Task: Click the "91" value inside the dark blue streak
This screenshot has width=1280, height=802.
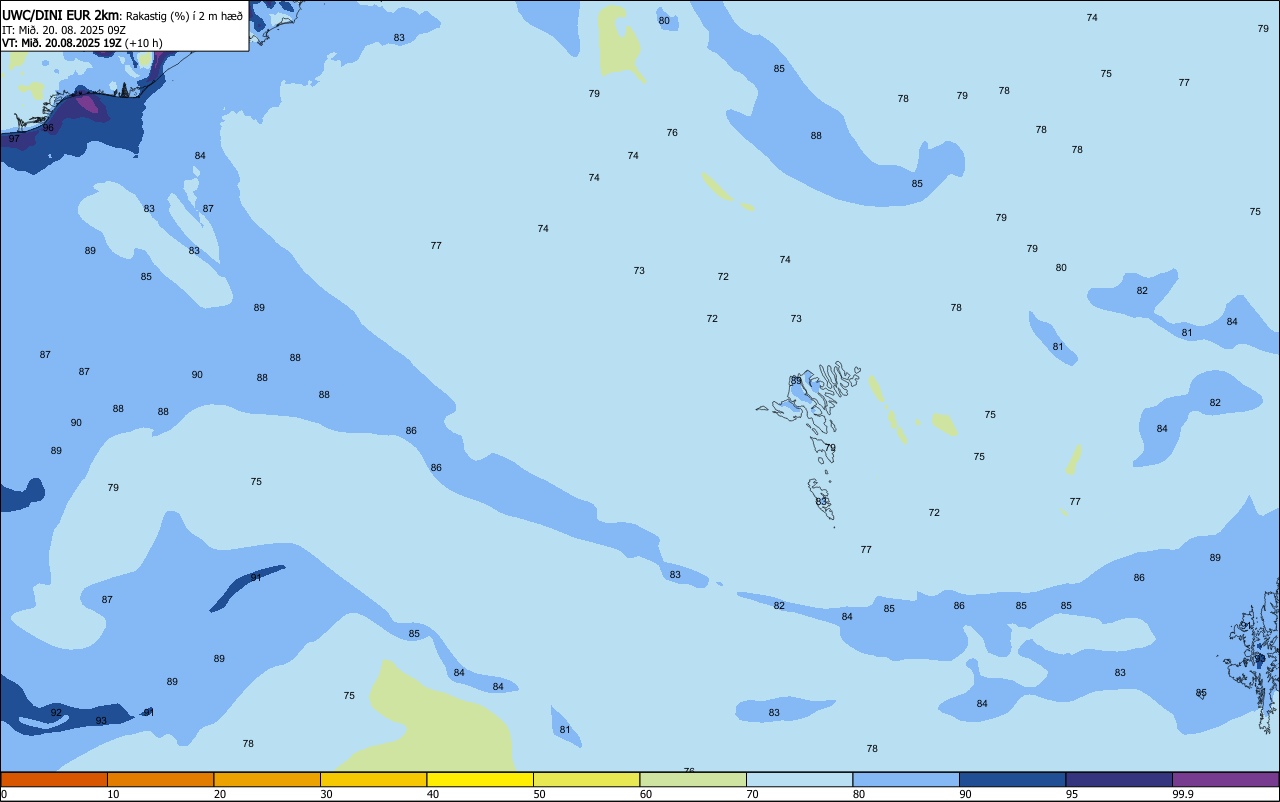Action: [256, 578]
